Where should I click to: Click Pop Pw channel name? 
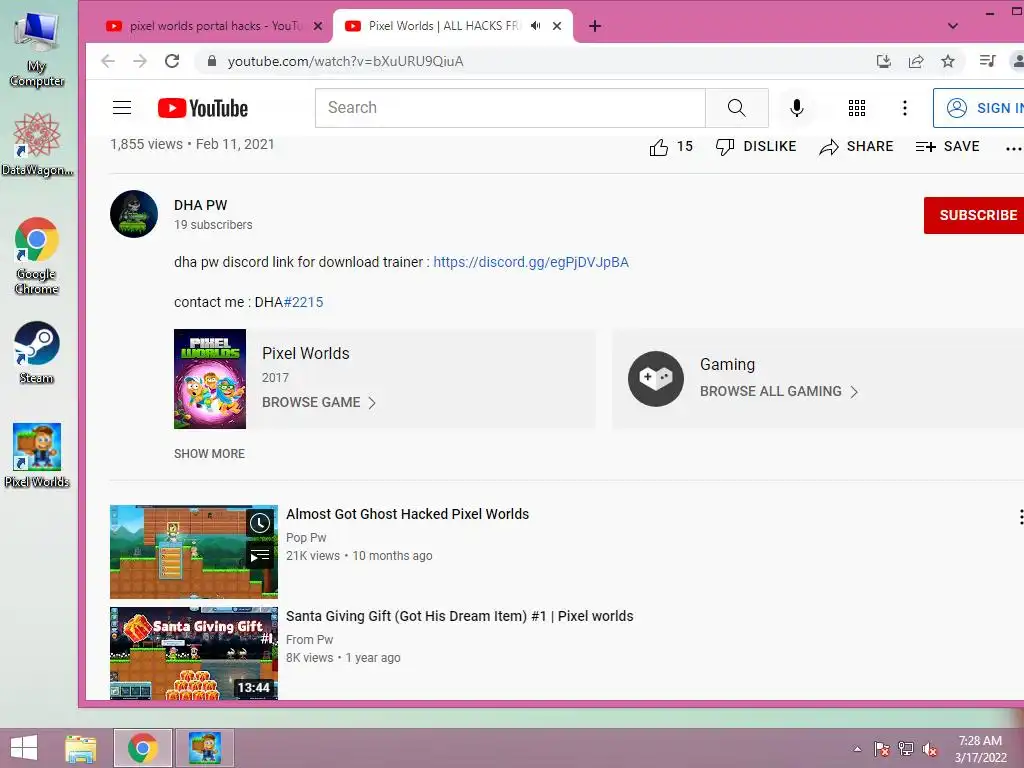(x=306, y=537)
